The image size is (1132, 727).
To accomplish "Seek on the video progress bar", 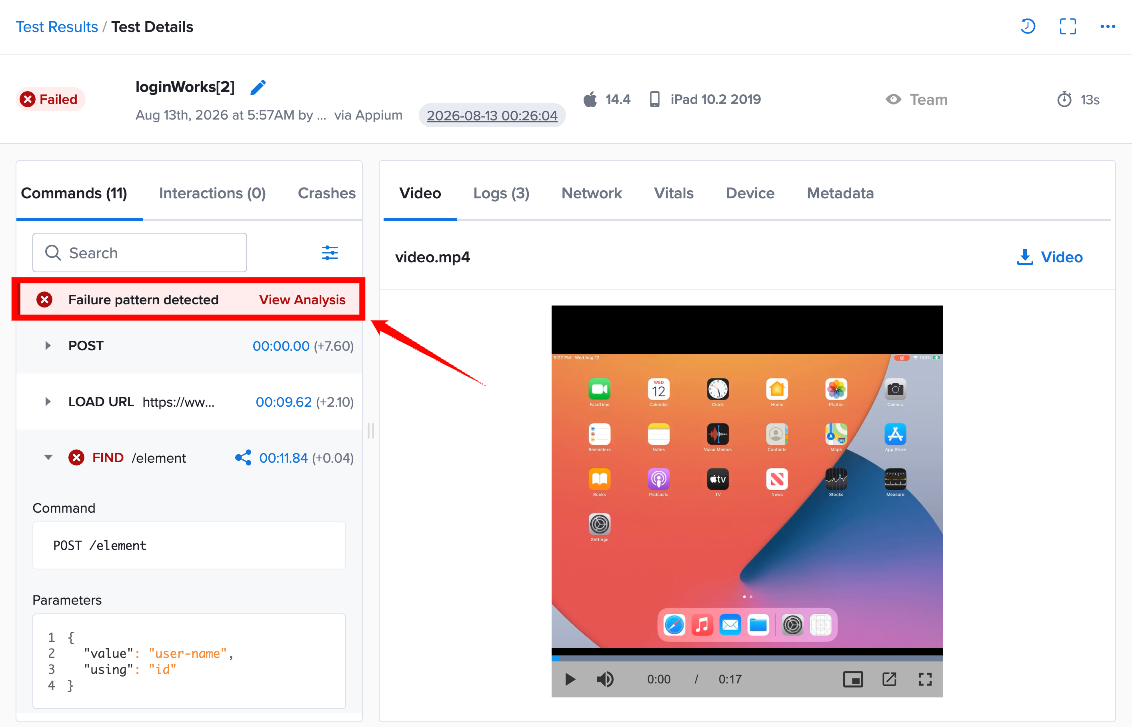I will pyautogui.click(x=747, y=658).
